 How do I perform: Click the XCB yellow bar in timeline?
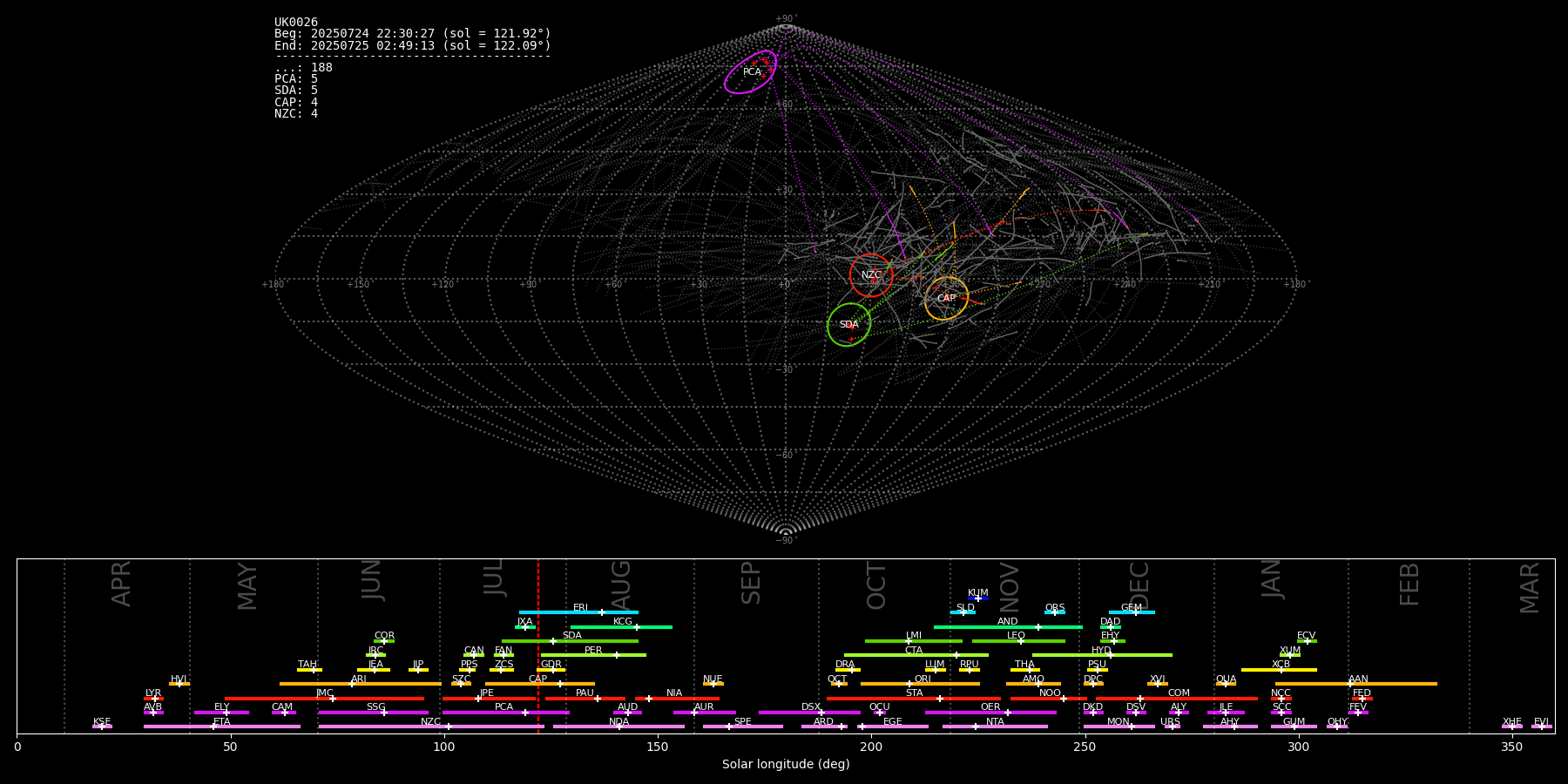[1279, 670]
